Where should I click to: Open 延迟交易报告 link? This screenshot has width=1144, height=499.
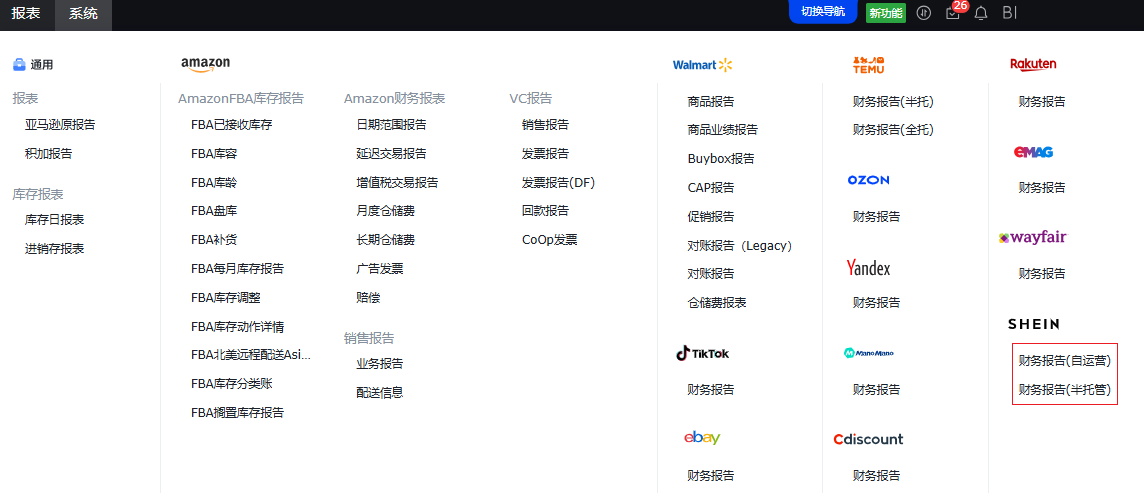[x=391, y=154]
